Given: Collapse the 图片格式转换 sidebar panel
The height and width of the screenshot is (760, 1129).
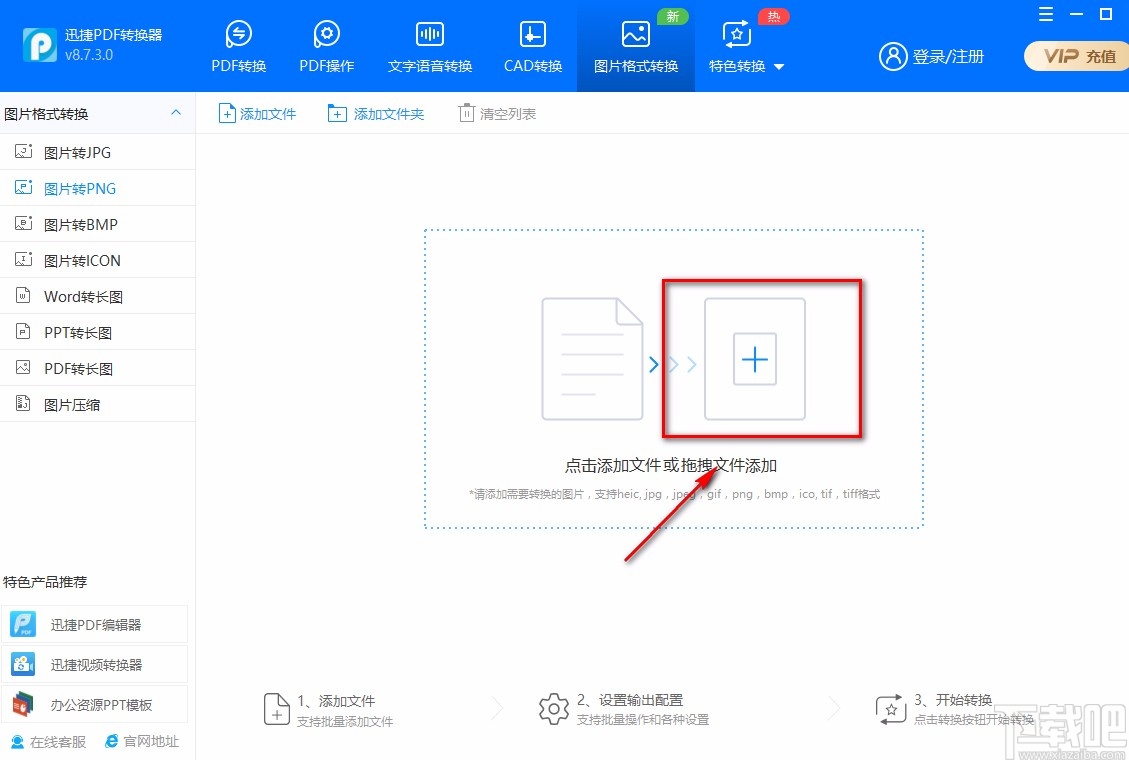Looking at the screenshot, I should [177, 113].
